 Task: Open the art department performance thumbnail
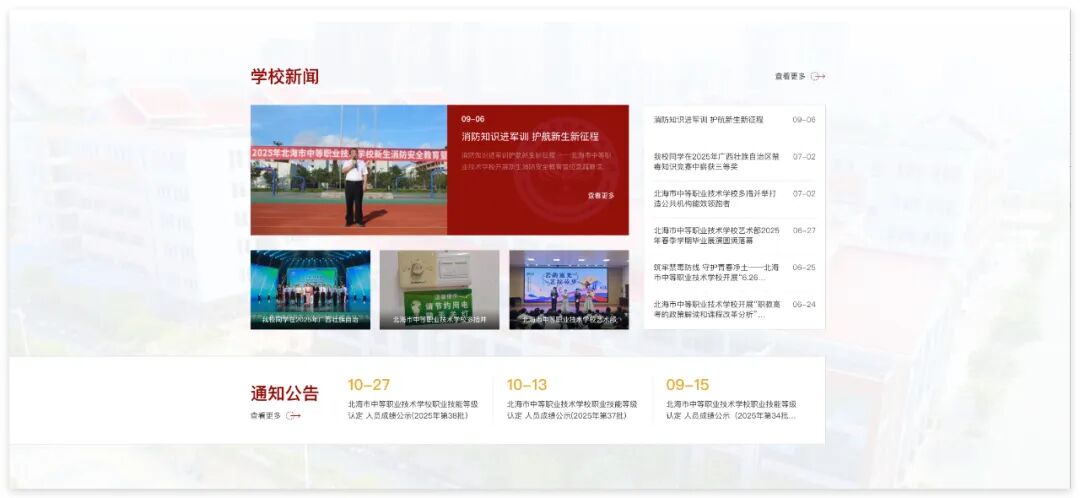click(569, 289)
